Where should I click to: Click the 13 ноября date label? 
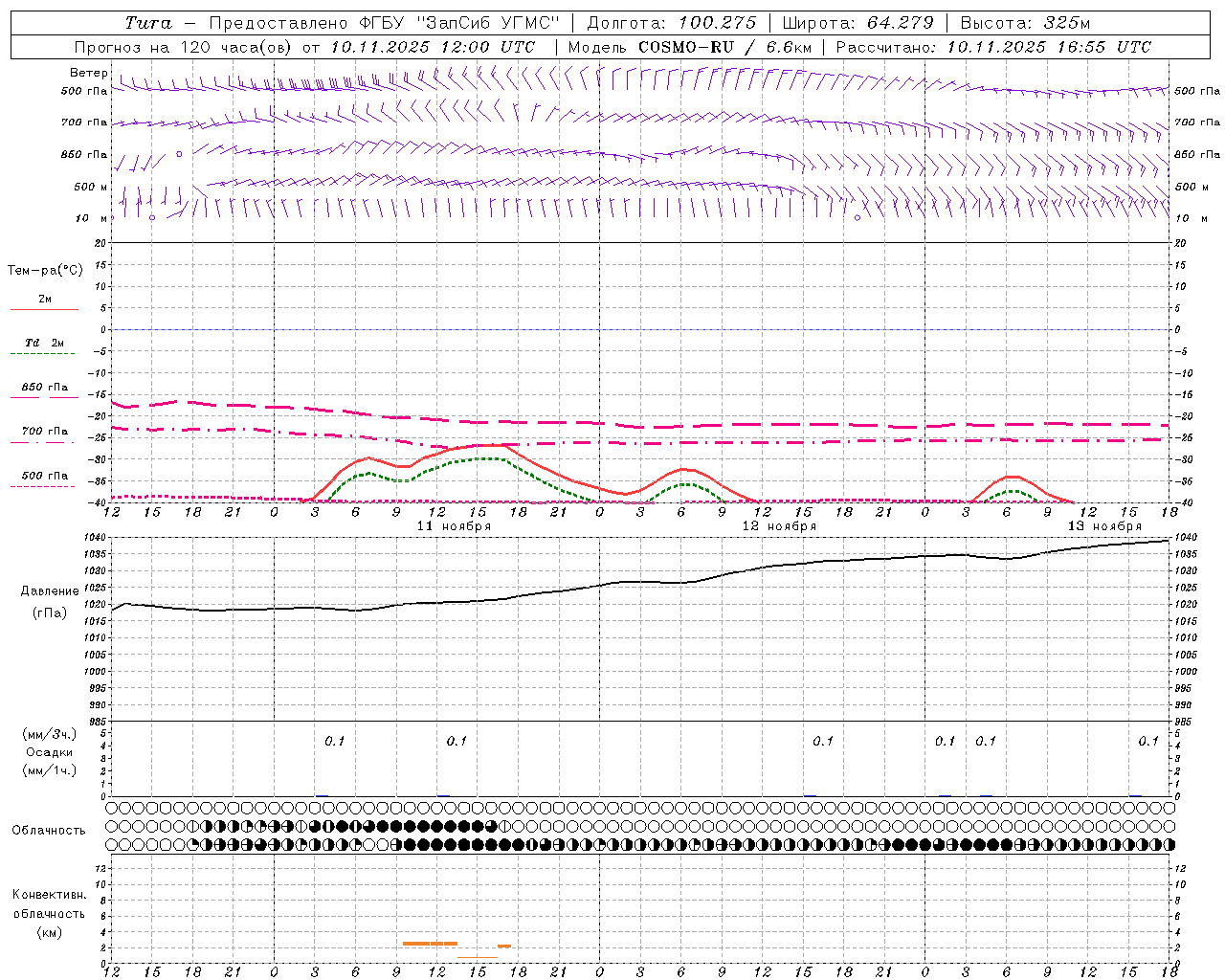point(1104,525)
